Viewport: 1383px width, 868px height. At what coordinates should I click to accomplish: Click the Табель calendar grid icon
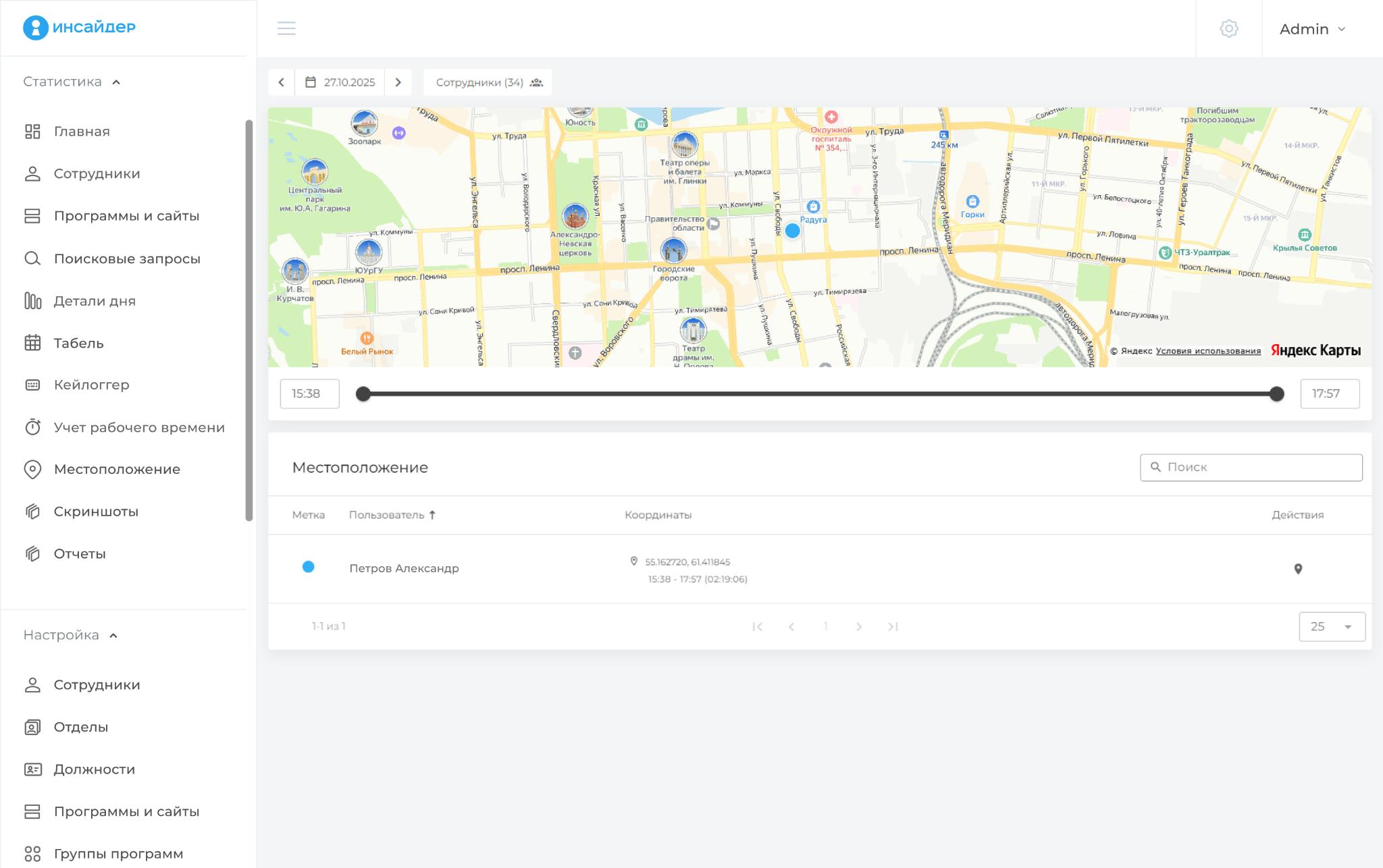click(32, 343)
